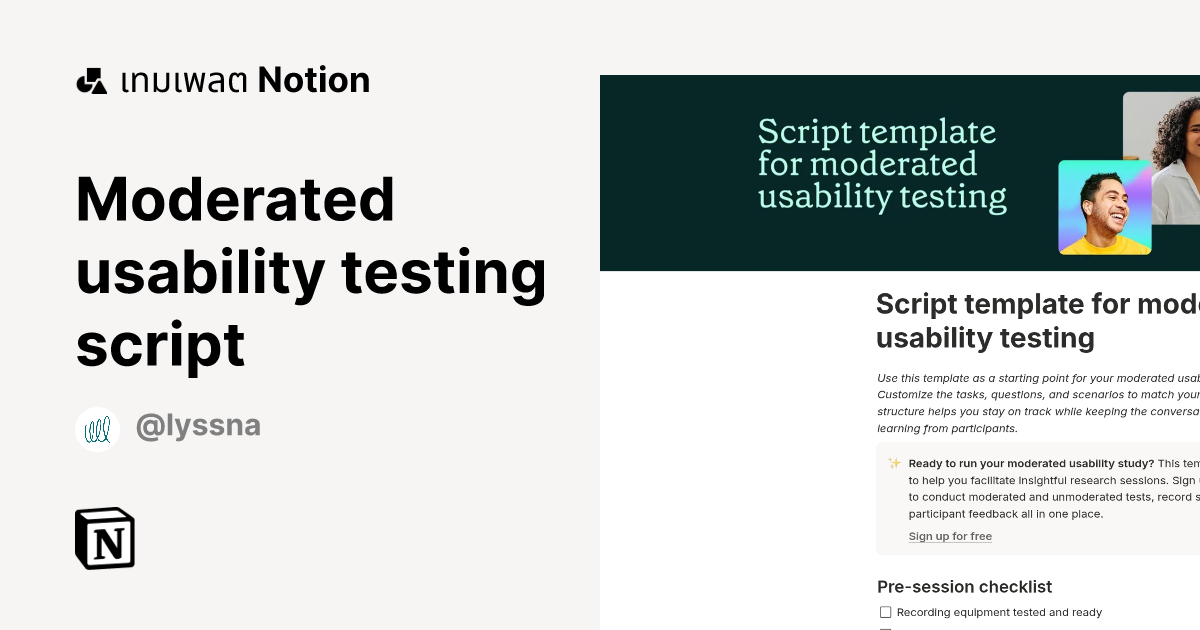The height and width of the screenshot is (630, 1200).
Task: Click the smiling man's photo thumbnail
Action: (x=1104, y=207)
